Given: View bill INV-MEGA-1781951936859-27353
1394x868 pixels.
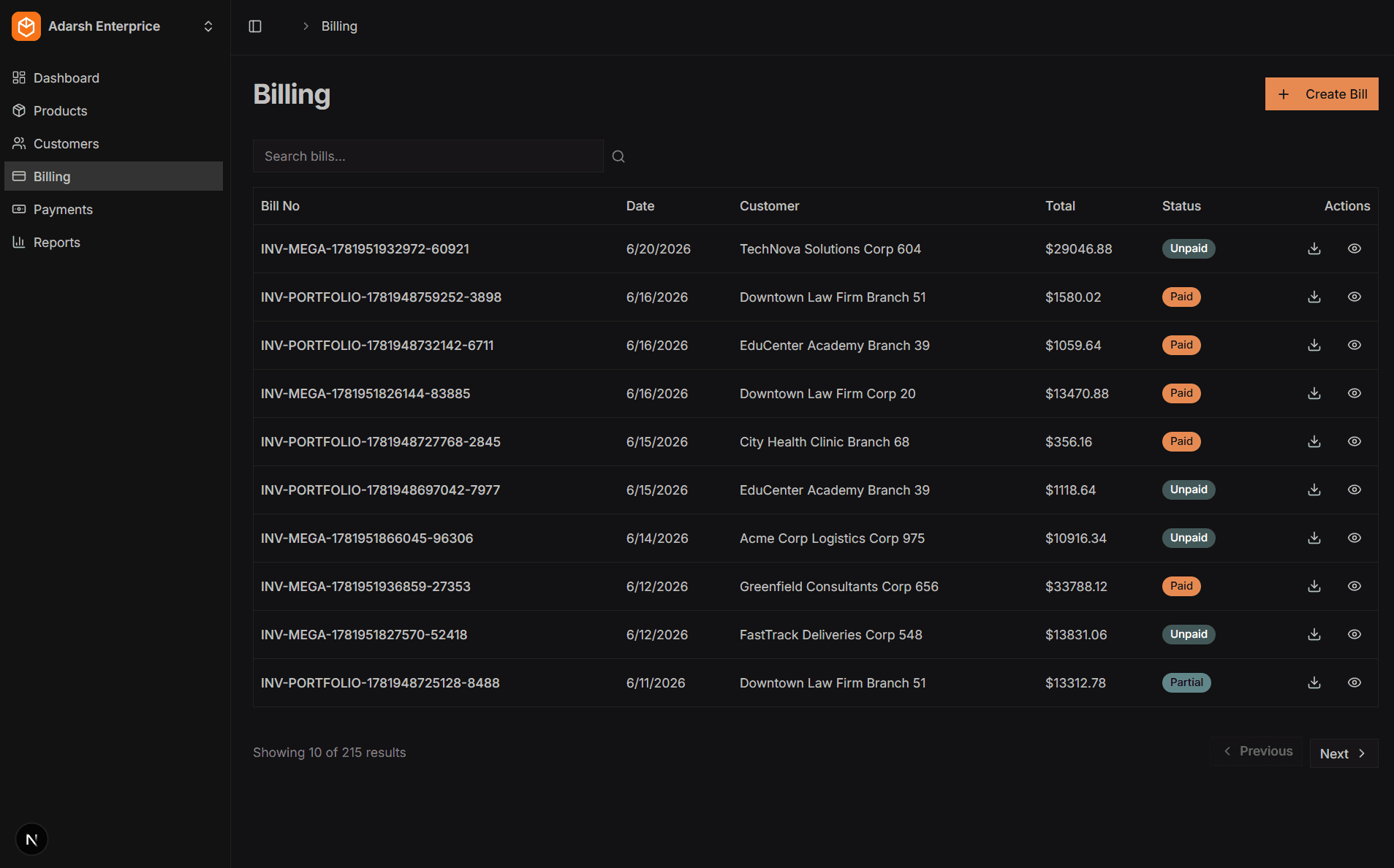Looking at the screenshot, I should point(1355,586).
